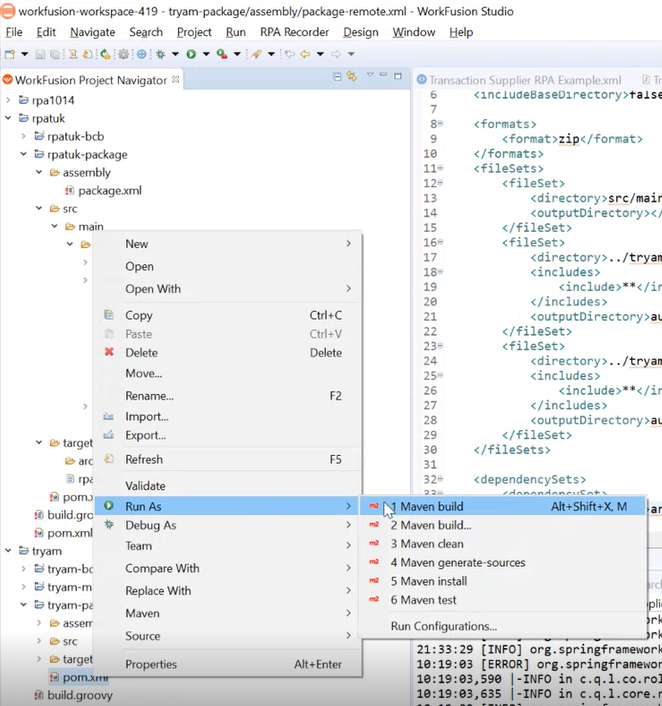Open the RPA Recorder menu
Screen dimensions: 662x706
click(x=295, y=32)
